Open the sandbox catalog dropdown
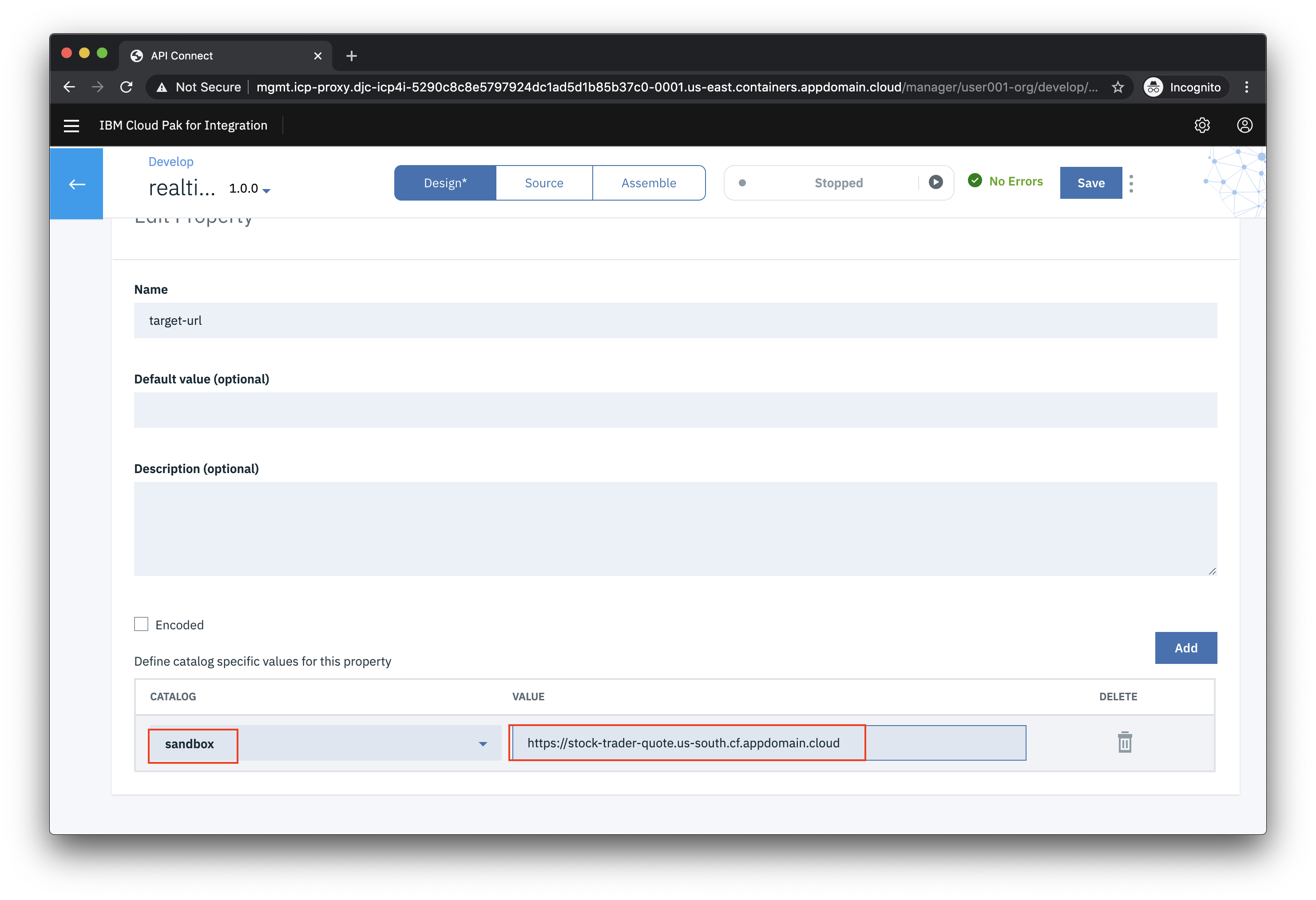This screenshot has height=900, width=1316. pyautogui.click(x=483, y=743)
